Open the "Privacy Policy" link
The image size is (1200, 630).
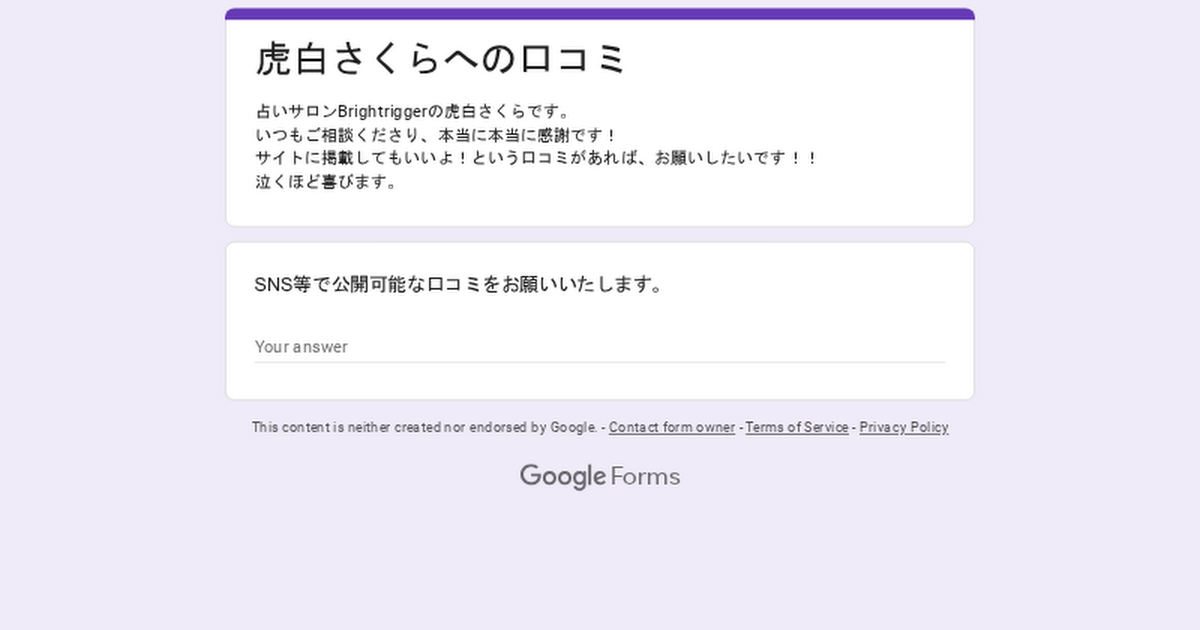(x=903, y=427)
